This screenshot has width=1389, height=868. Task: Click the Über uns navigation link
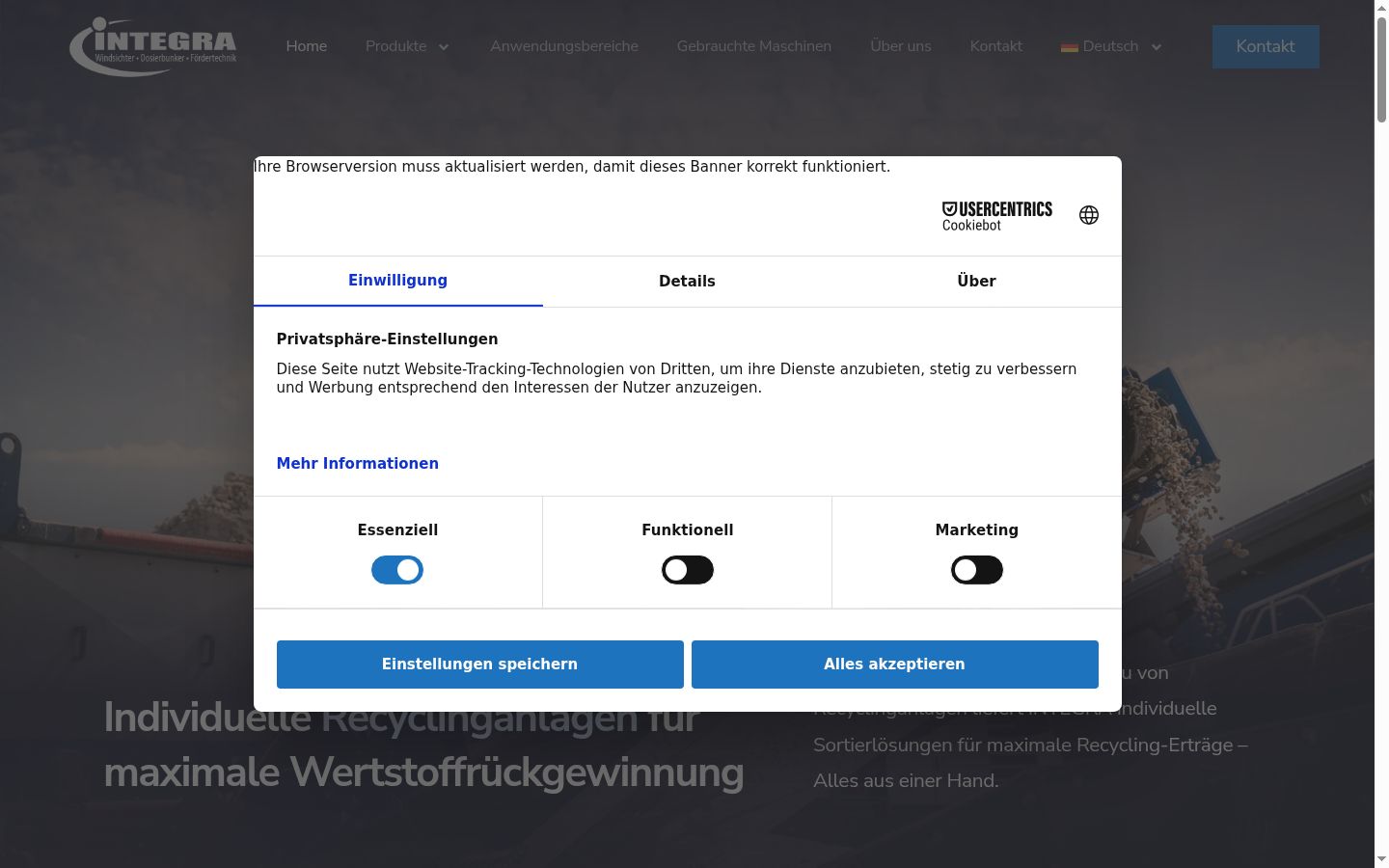[900, 46]
